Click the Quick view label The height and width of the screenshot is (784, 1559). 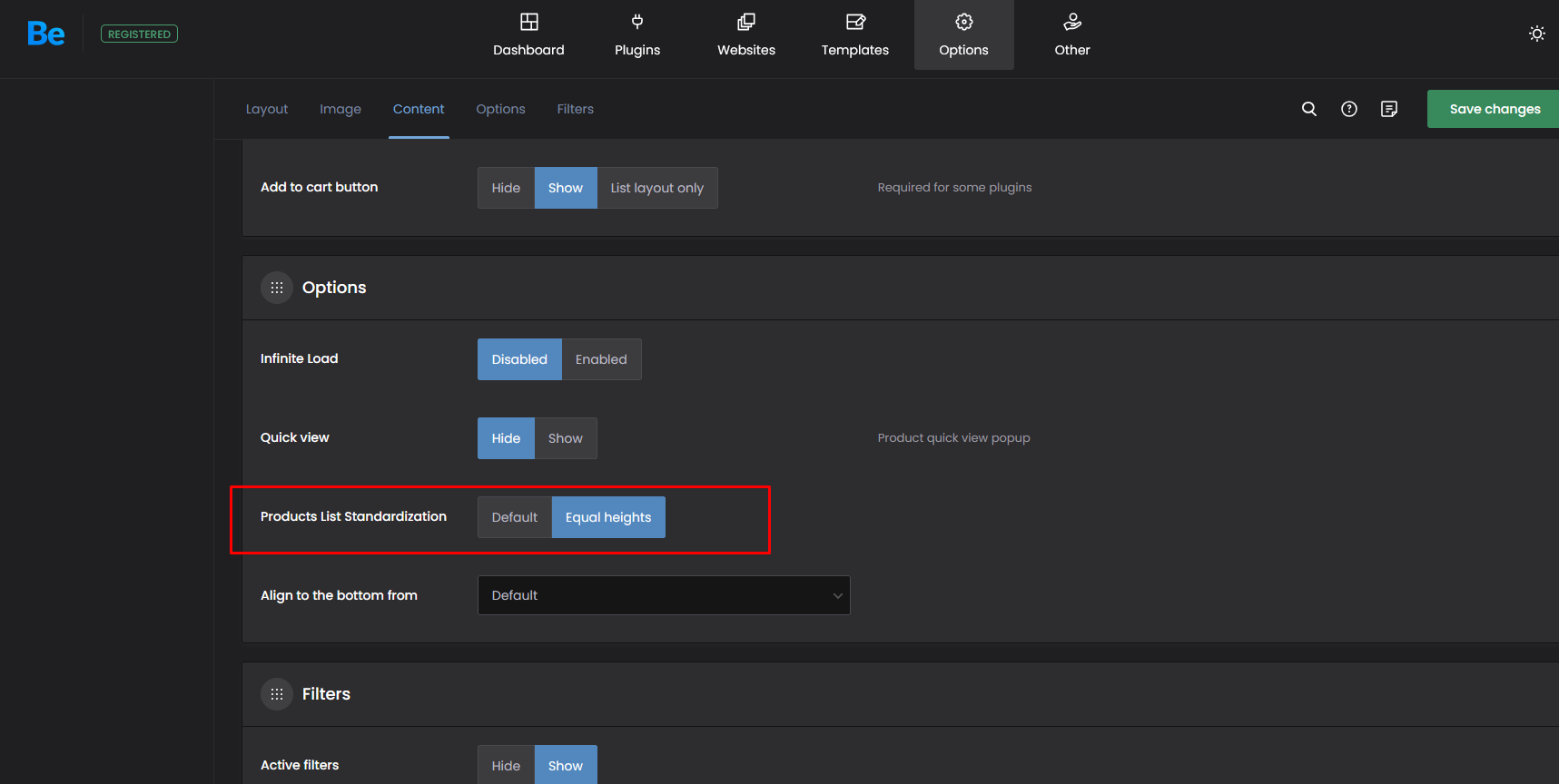[294, 437]
